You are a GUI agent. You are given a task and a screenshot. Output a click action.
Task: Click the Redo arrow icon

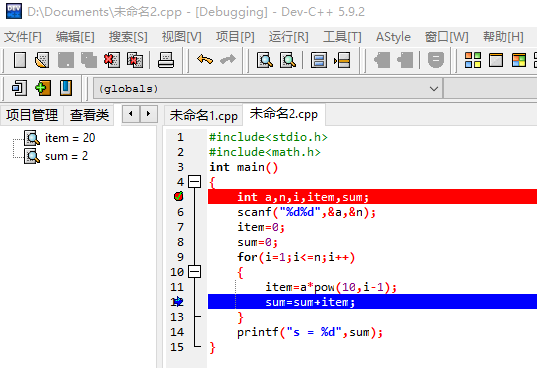coord(228,60)
